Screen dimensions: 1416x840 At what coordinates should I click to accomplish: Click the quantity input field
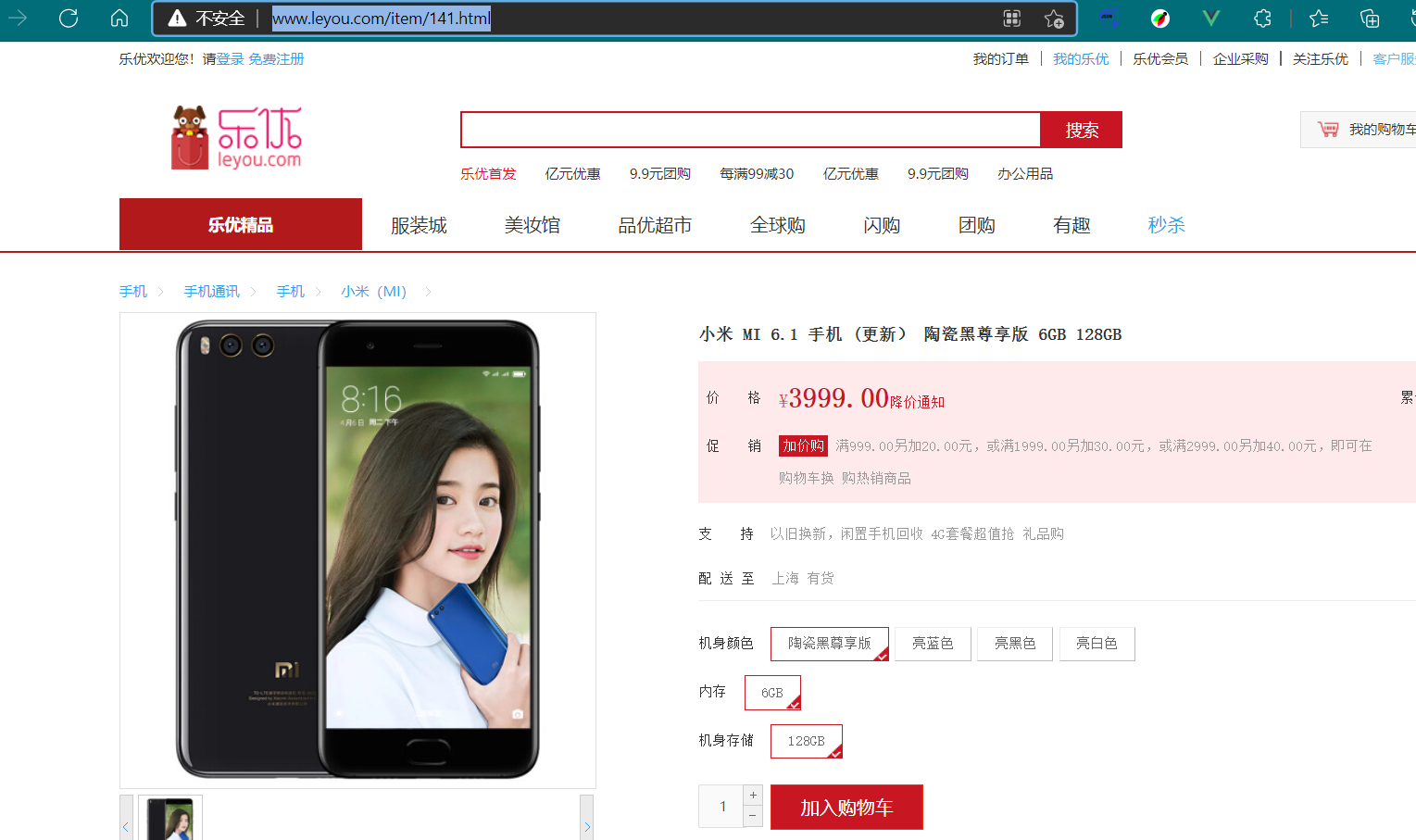point(721,806)
